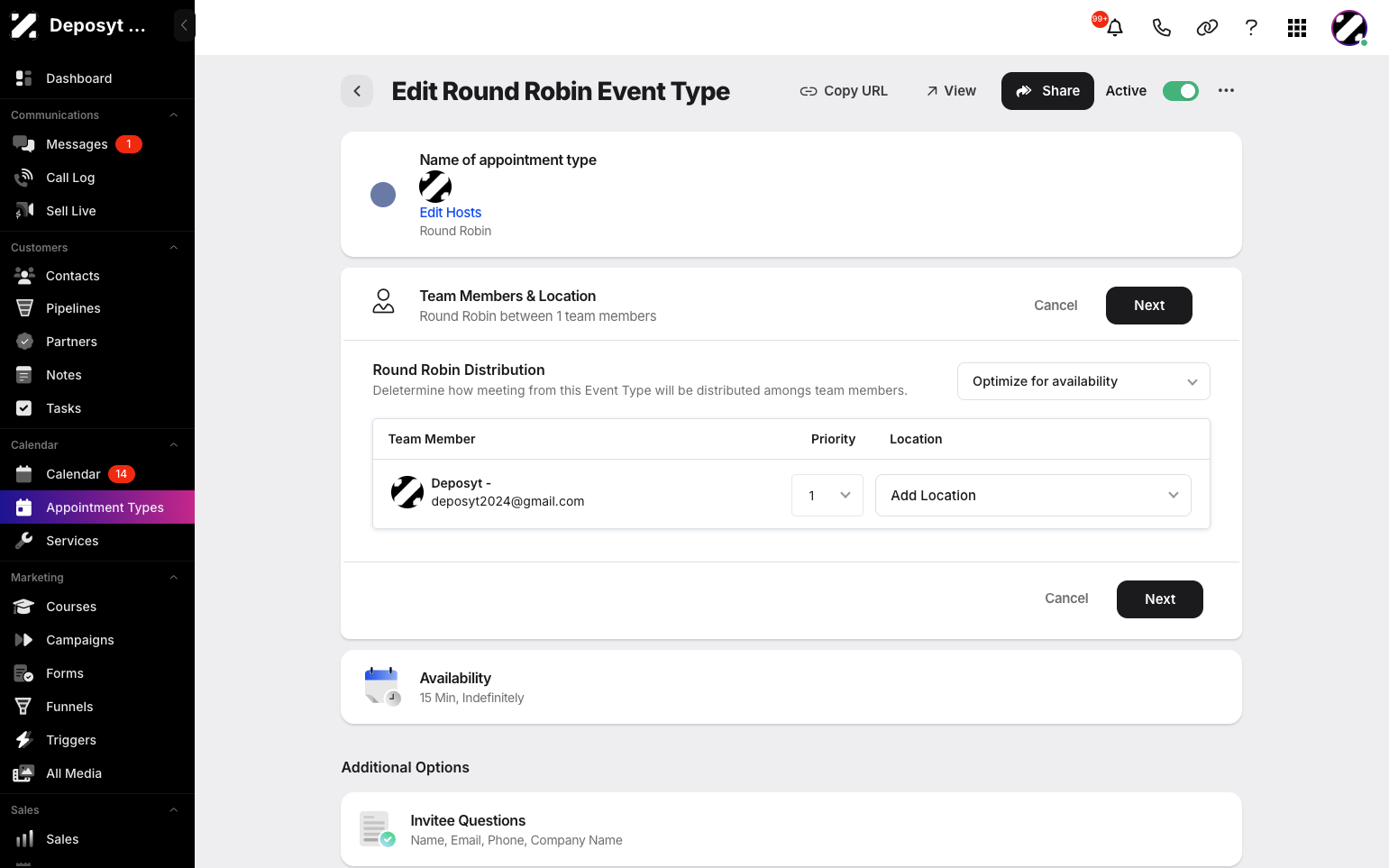Open the Optimize for availability dropdown
Screen dimensions: 1389x868
pyautogui.click(x=1083, y=381)
